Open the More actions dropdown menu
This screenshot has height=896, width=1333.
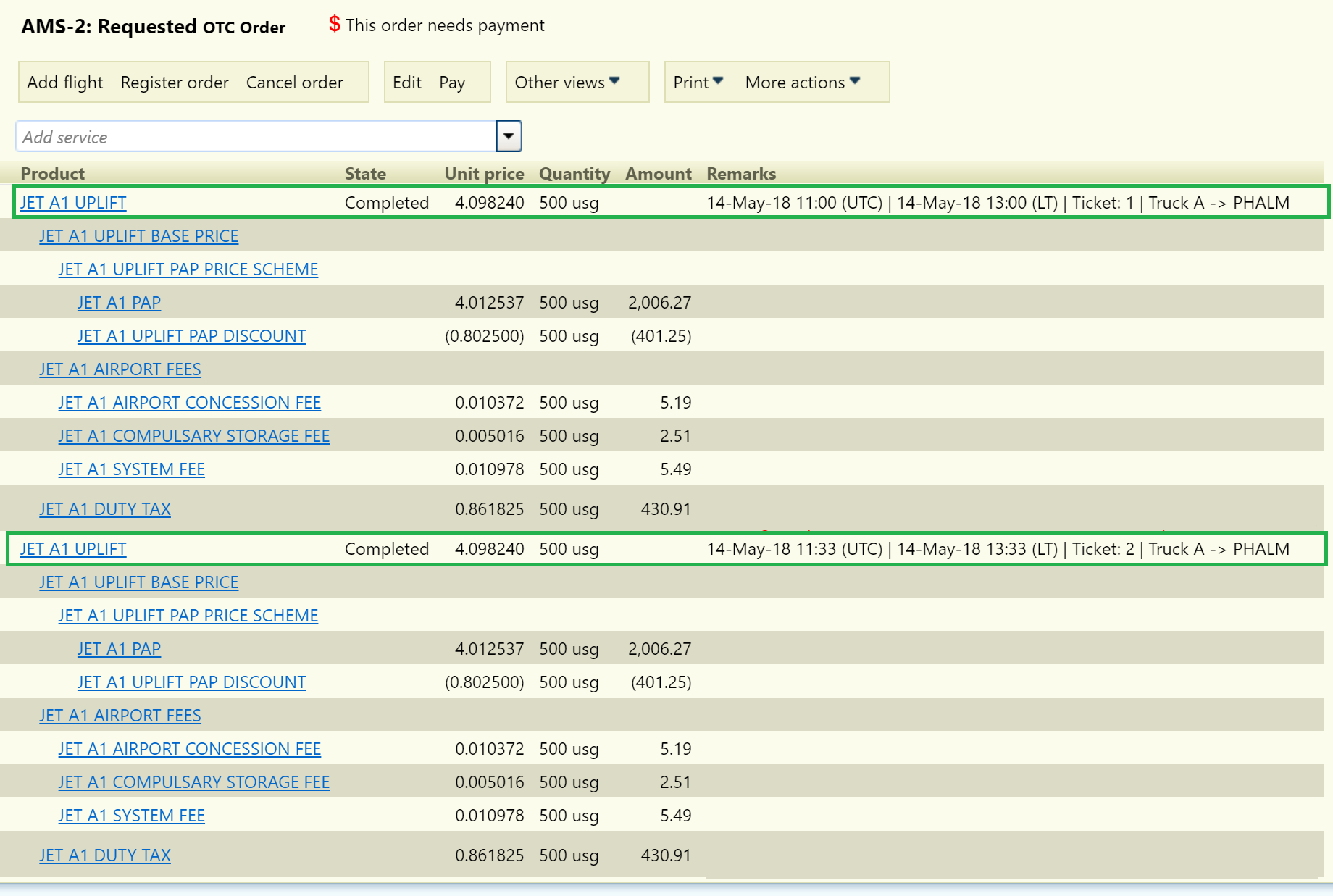click(803, 83)
